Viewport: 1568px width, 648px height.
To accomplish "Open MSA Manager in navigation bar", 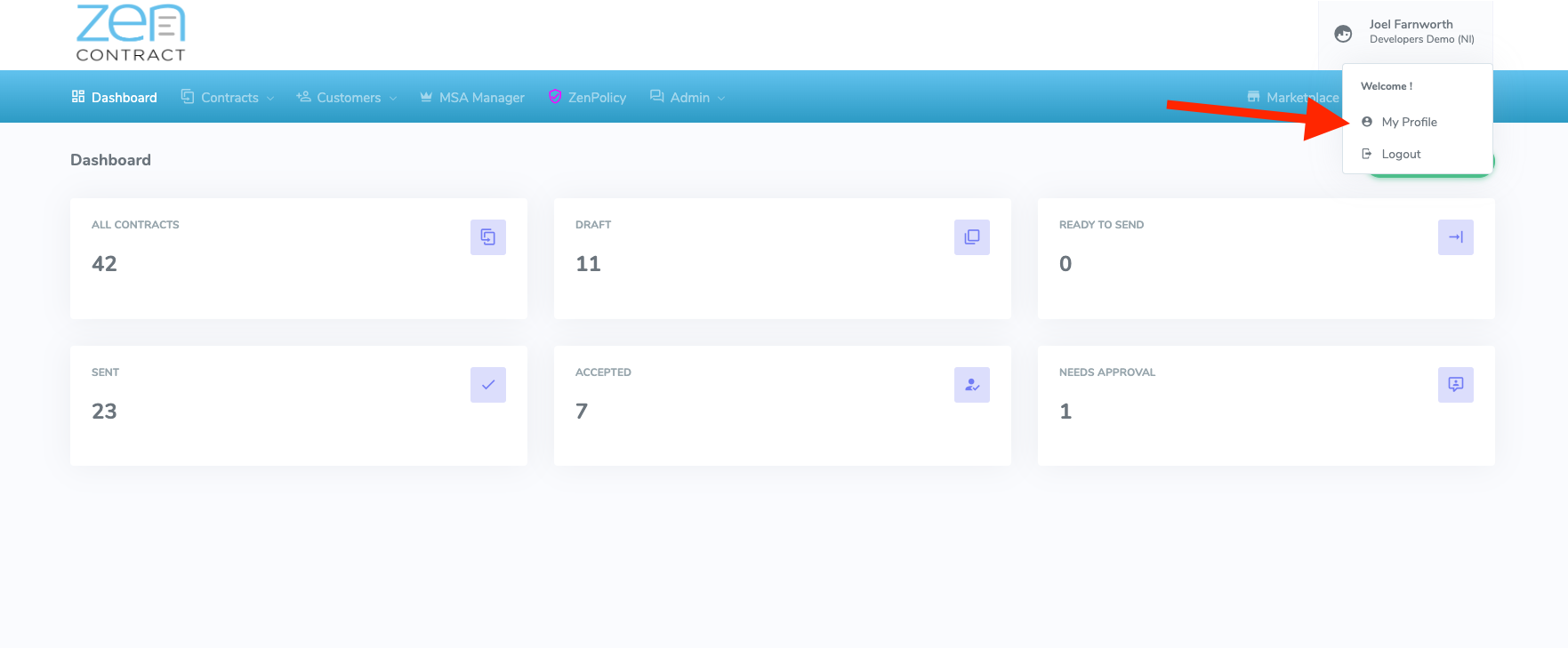I will (x=472, y=98).
